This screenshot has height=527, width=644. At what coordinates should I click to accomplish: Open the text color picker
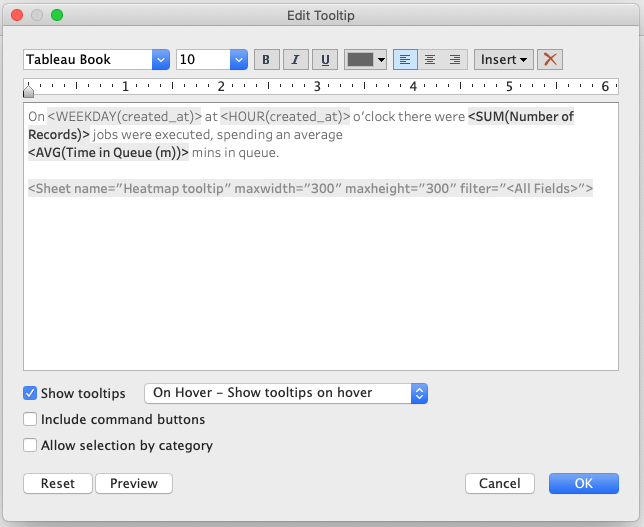pyautogui.click(x=365, y=60)
